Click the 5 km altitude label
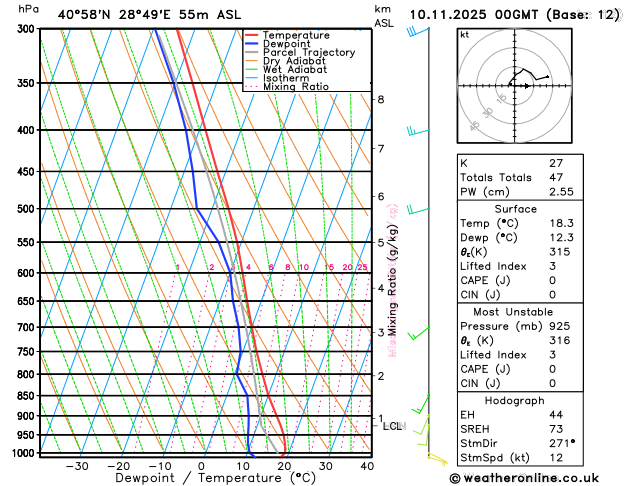Screen dimensions: 629x486 point(381,243)
